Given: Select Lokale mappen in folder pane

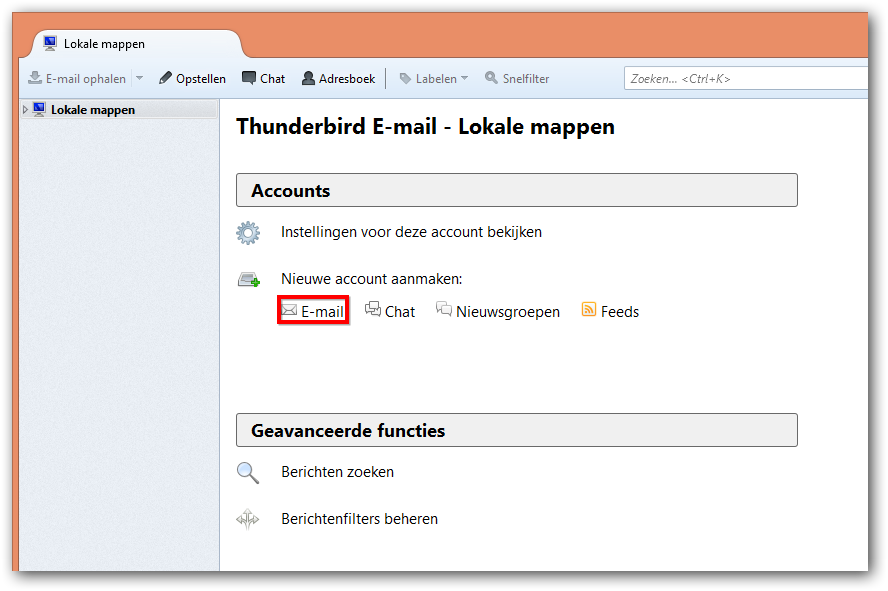Looking at the screenshot, I should click(x=119, y=109).
